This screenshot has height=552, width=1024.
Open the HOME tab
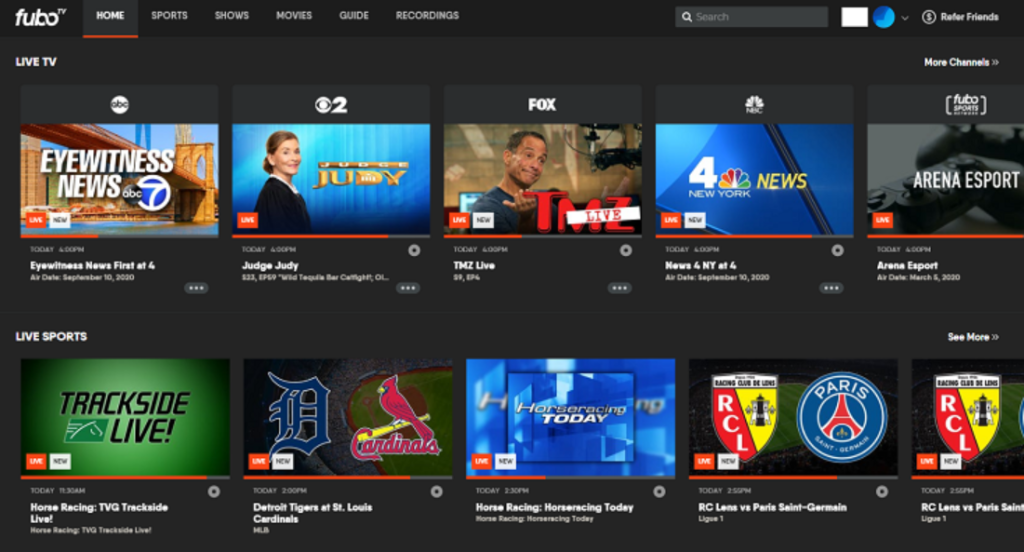point(110,16)
